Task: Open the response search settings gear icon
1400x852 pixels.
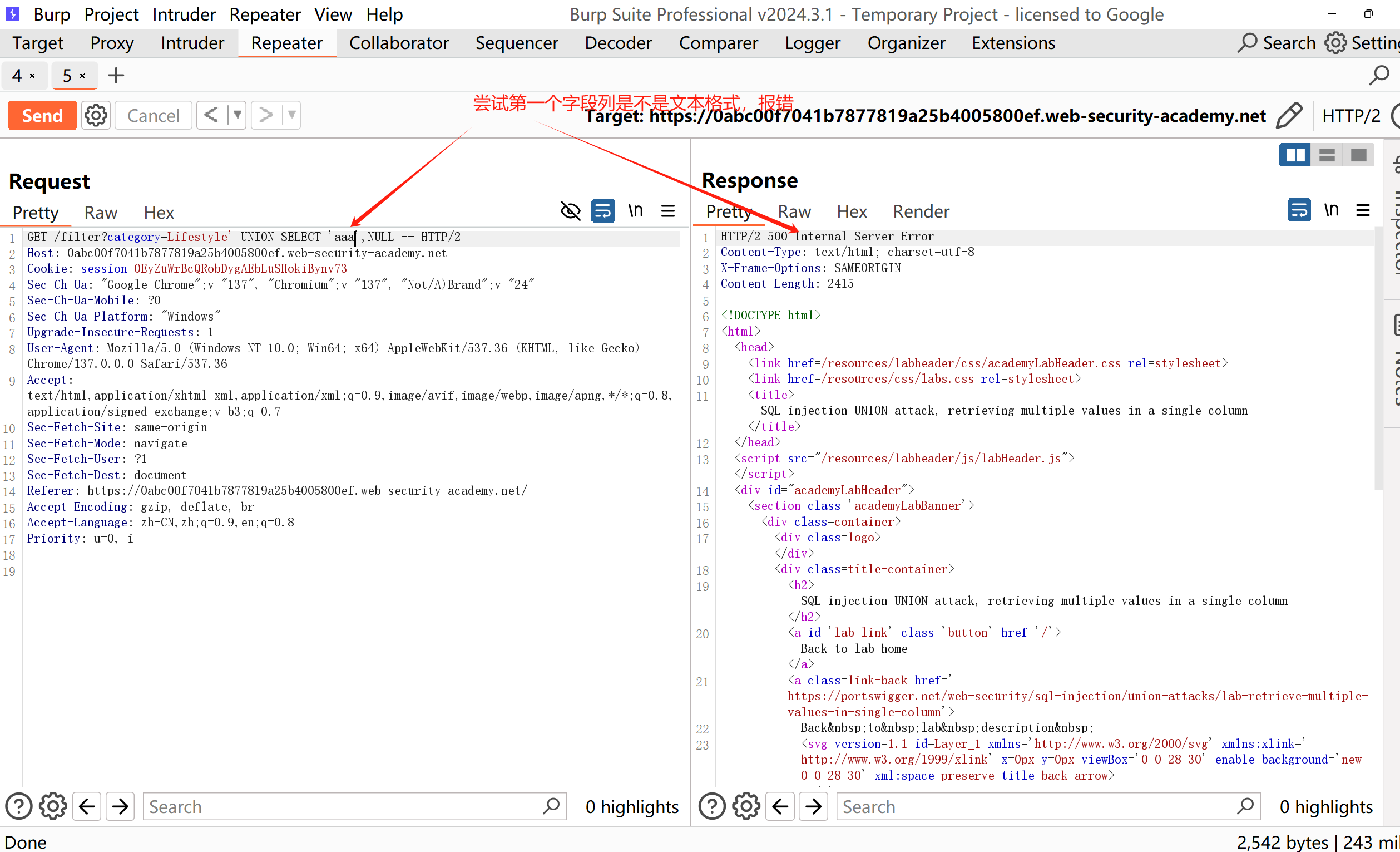Action: (746, 806)
